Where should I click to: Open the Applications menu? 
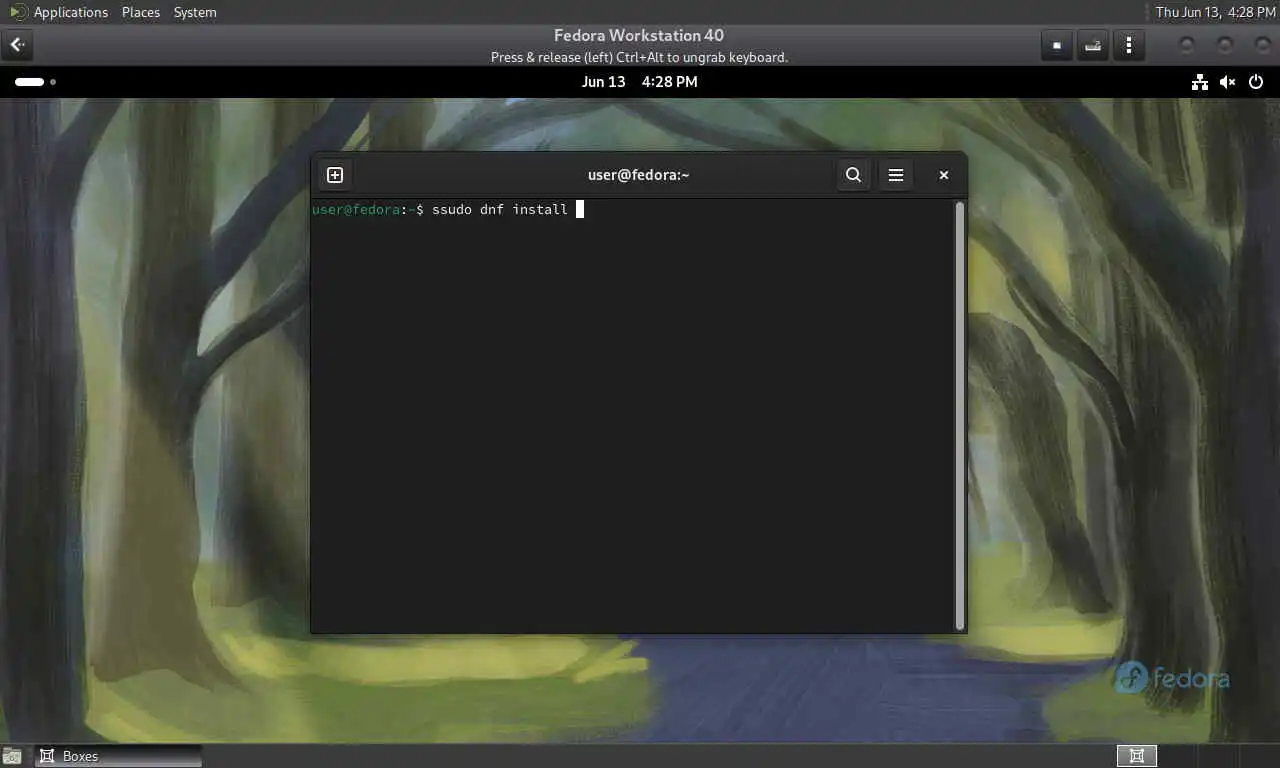(x=70, y=12)
